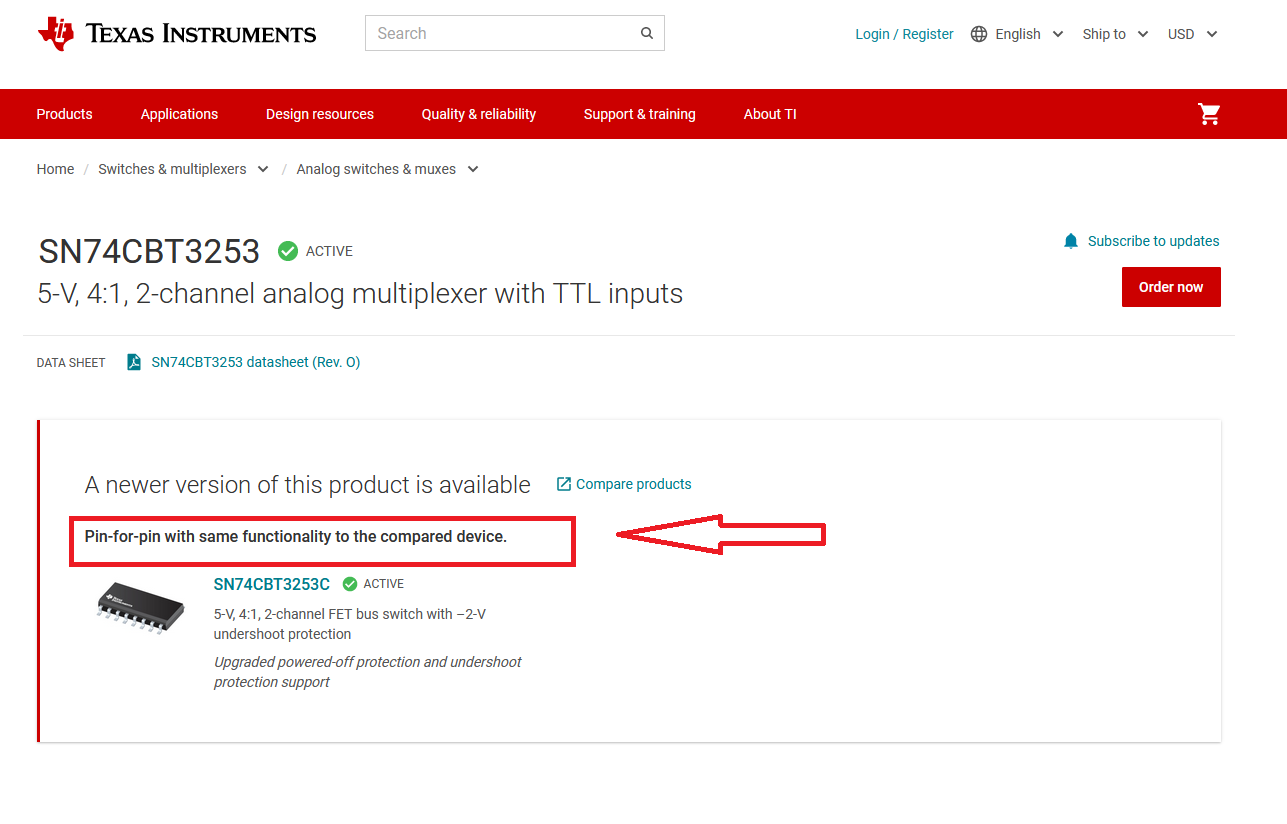Click the green ACTIVE checkmark beside SN74CBT3253C
The width and height of the screenshot is (1287, 824).
point(350,584)
